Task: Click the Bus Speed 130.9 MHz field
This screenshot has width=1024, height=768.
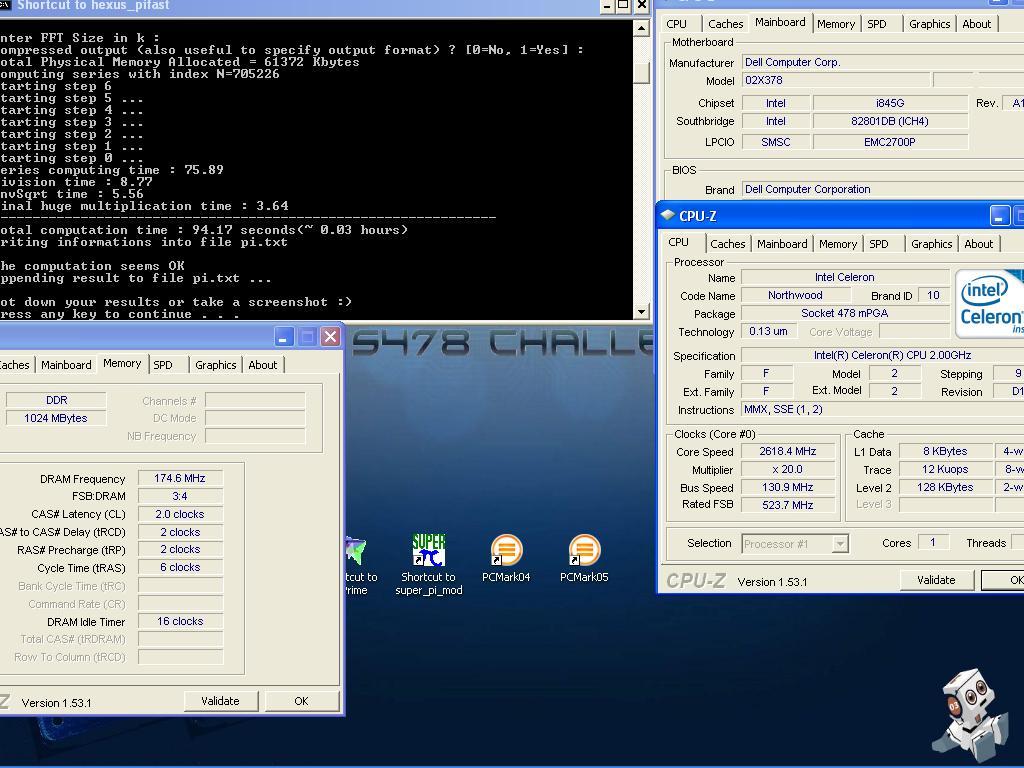Action: coord(788,487)
